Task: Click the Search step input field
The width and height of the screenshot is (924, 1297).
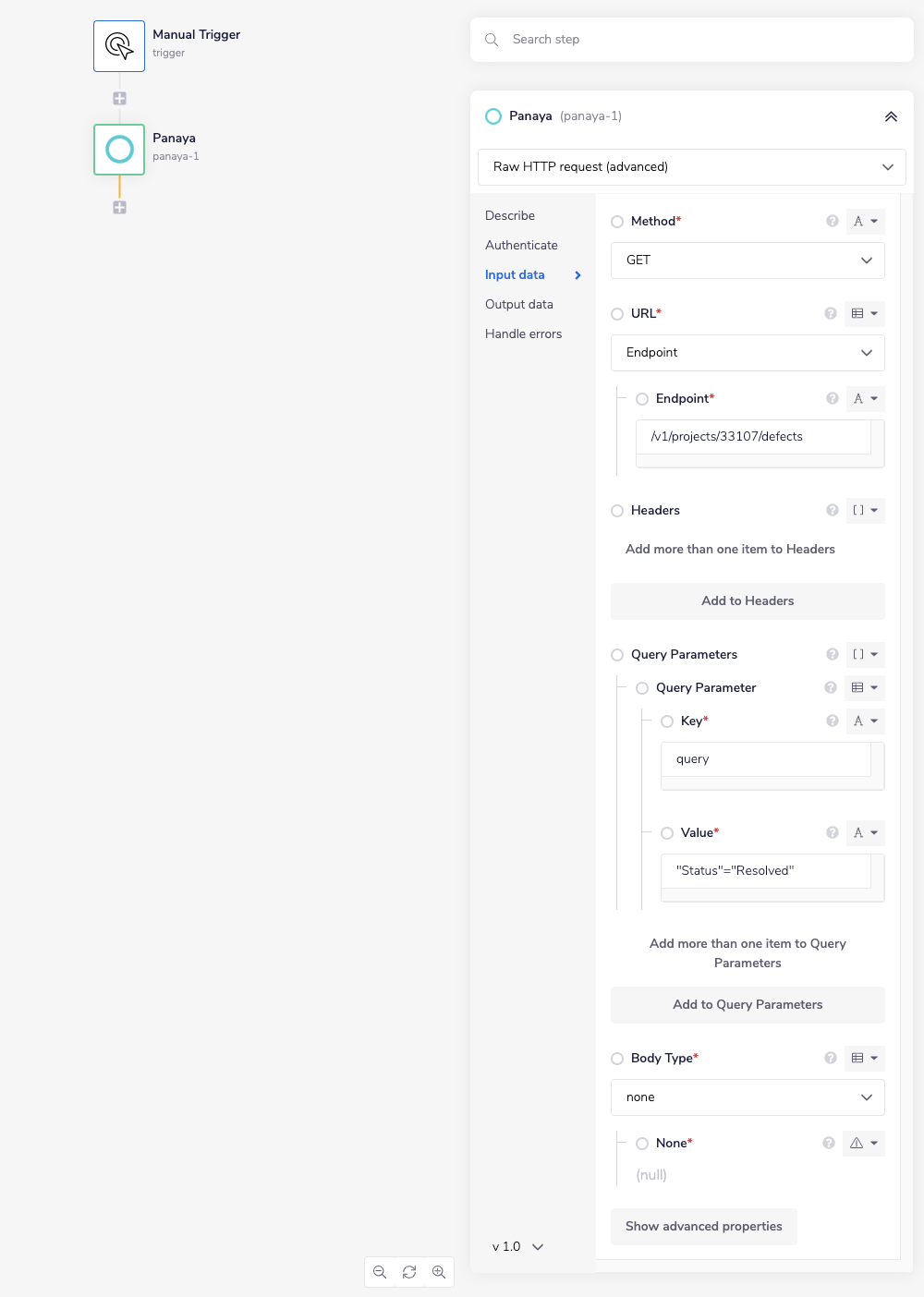Action: 702,40
